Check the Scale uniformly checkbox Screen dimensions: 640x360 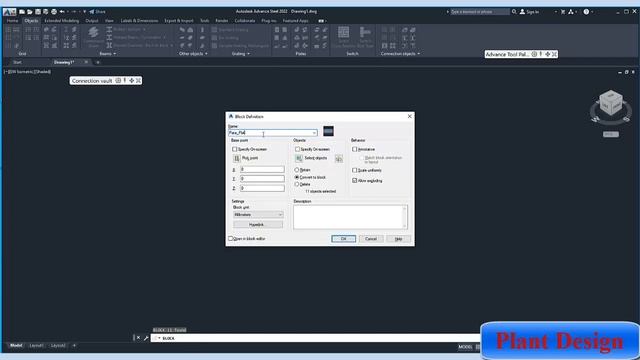(355, 170)
